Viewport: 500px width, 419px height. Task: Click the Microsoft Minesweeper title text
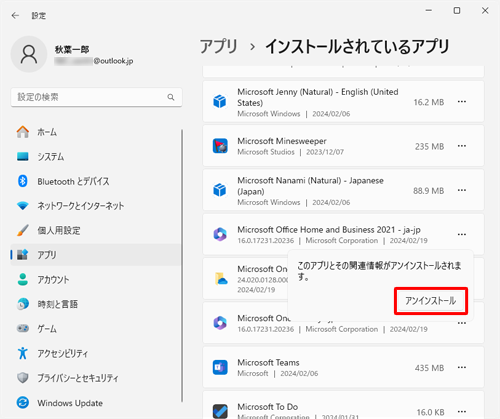[282, 141]
